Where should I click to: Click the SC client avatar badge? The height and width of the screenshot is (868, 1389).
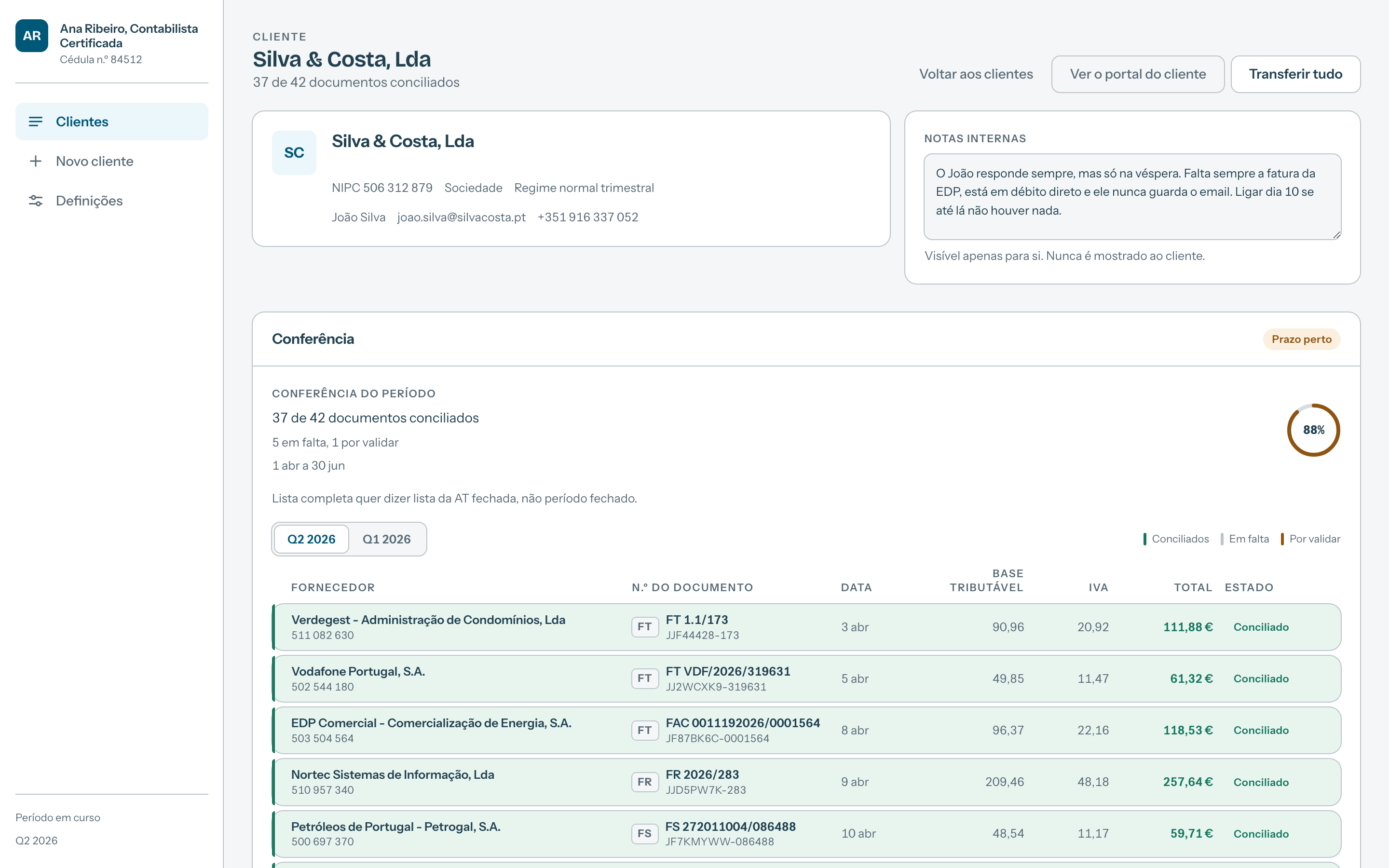click(x=294, y=153)
